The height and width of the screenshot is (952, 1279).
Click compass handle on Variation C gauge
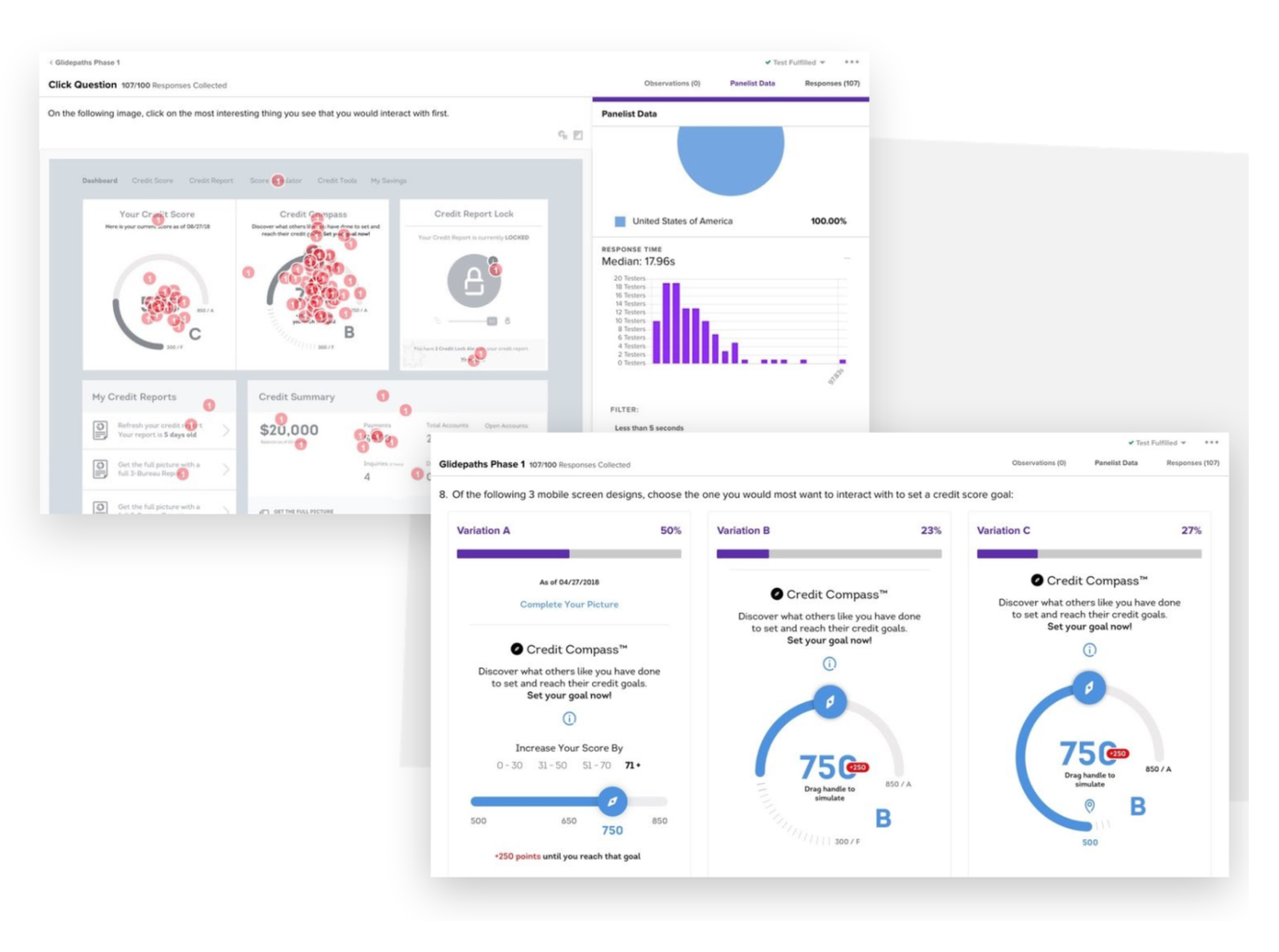1088,687
